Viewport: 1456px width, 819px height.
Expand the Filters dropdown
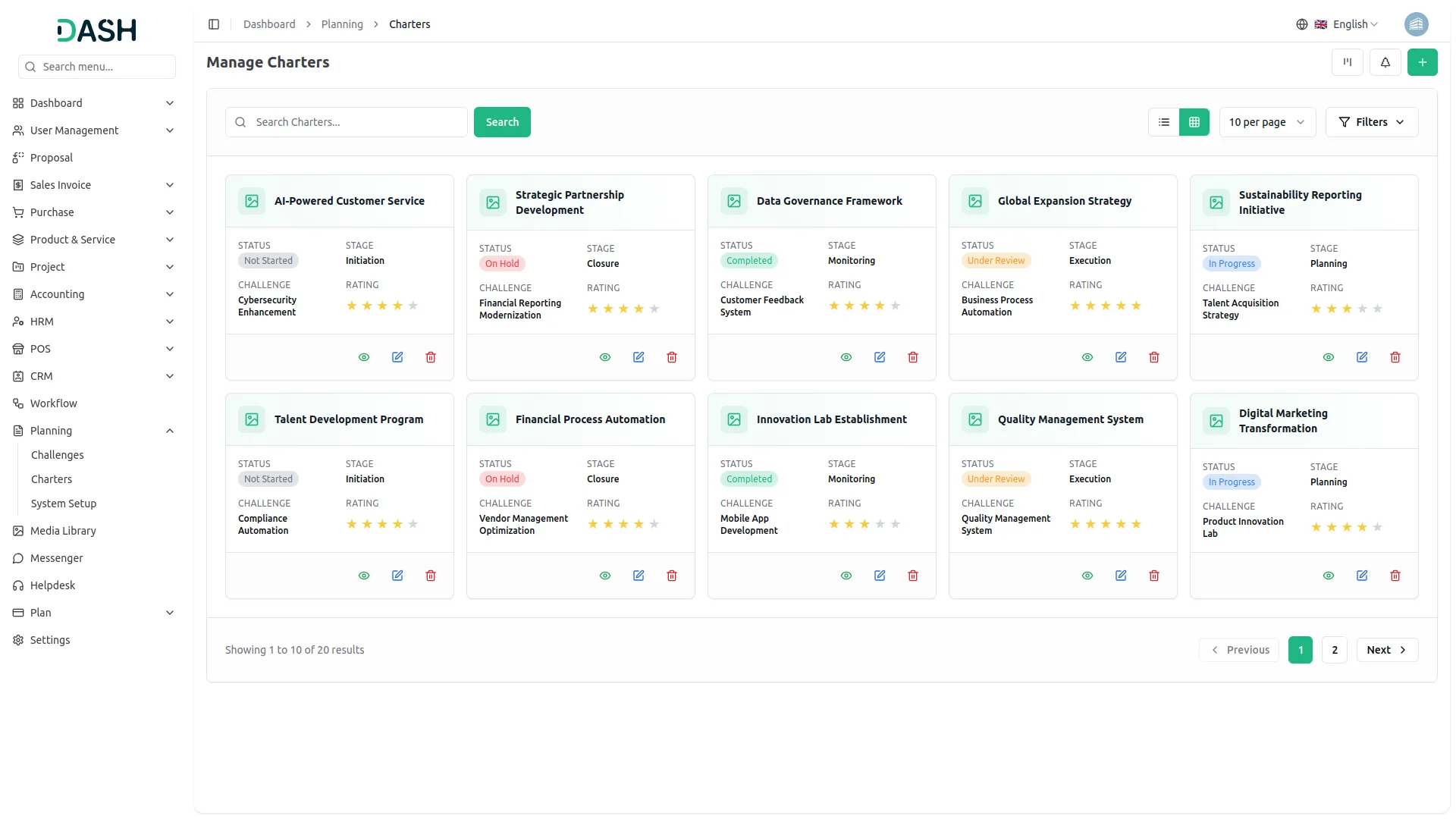point(1371,122)
